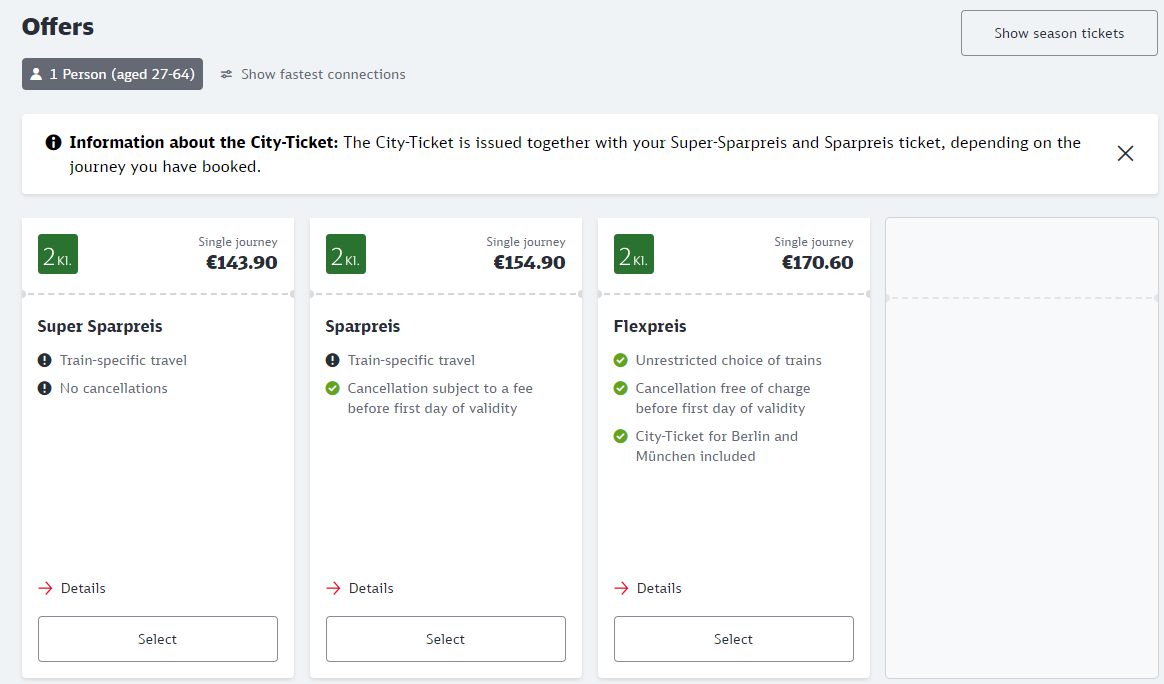
Task: Click the Super Sparpreis Details arrow icon
Action: click(45, 588)
